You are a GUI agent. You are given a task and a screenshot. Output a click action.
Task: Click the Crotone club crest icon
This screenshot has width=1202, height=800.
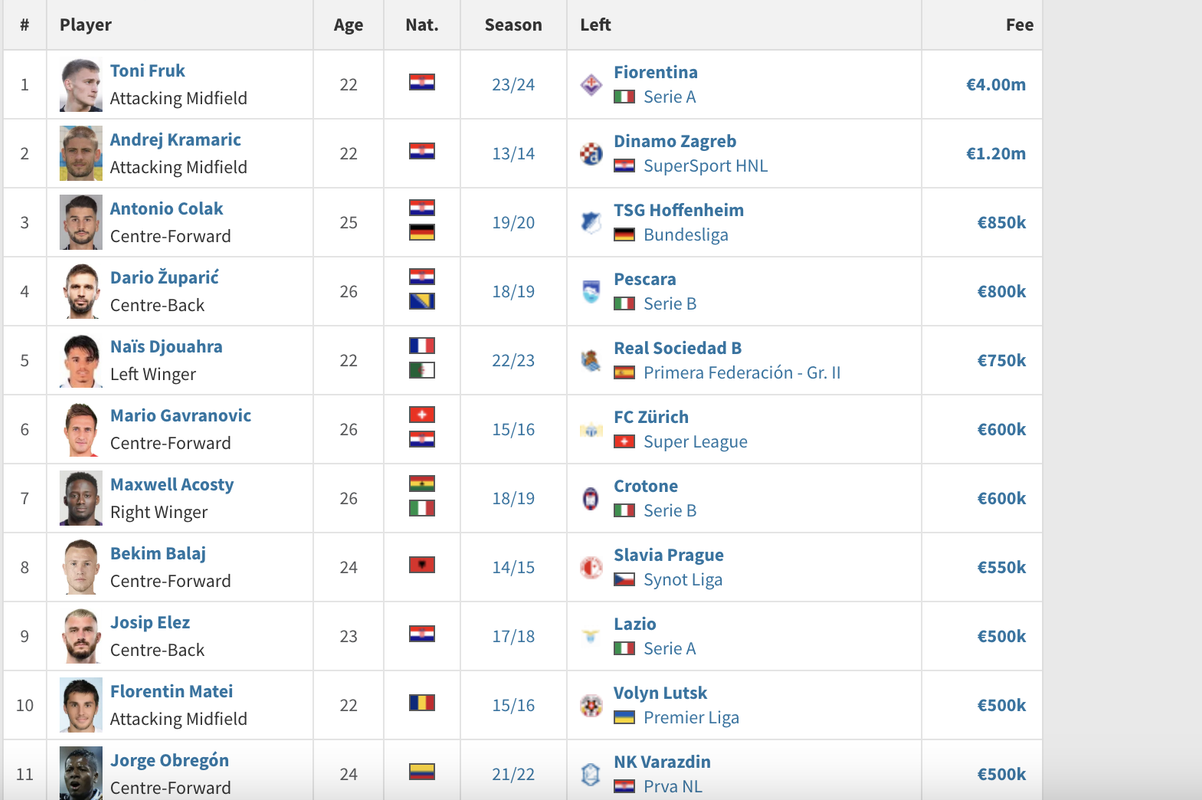coord(591,499)
